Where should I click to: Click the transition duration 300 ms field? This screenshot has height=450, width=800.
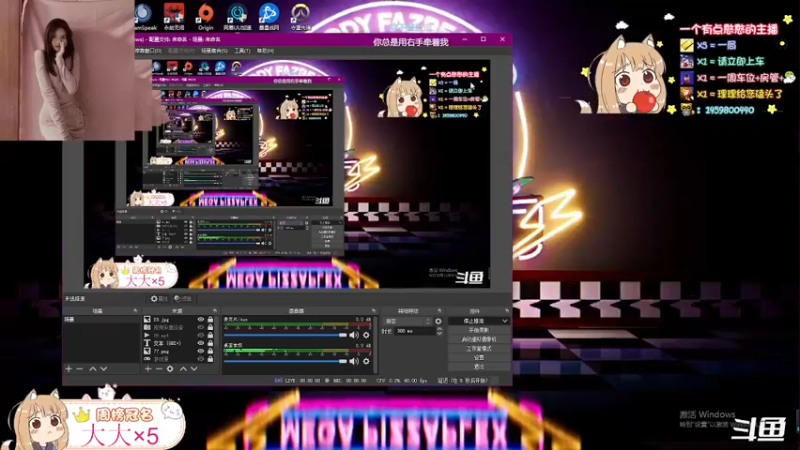pos(415,331)
